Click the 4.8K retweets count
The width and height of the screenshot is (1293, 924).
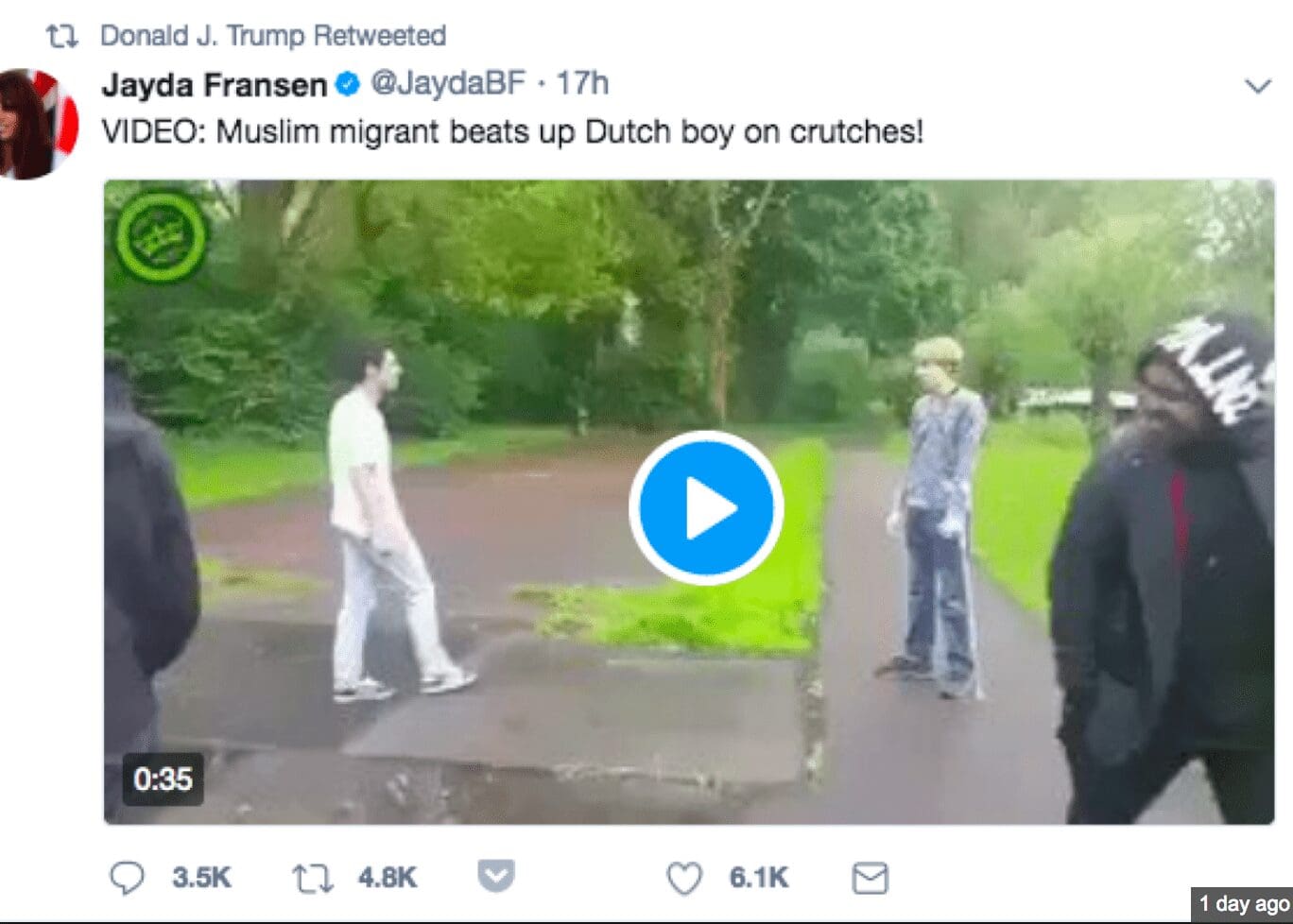[x=388, y=878]
